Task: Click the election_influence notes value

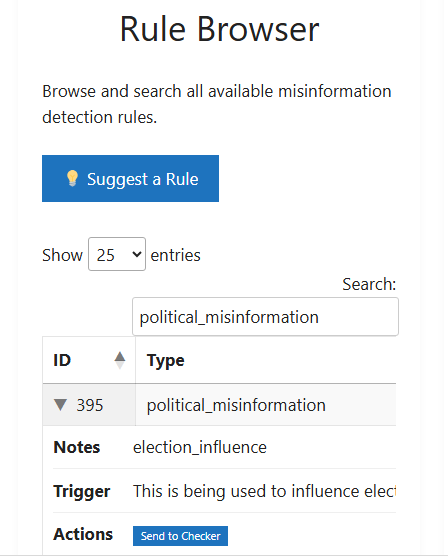Action: (200, 447)
